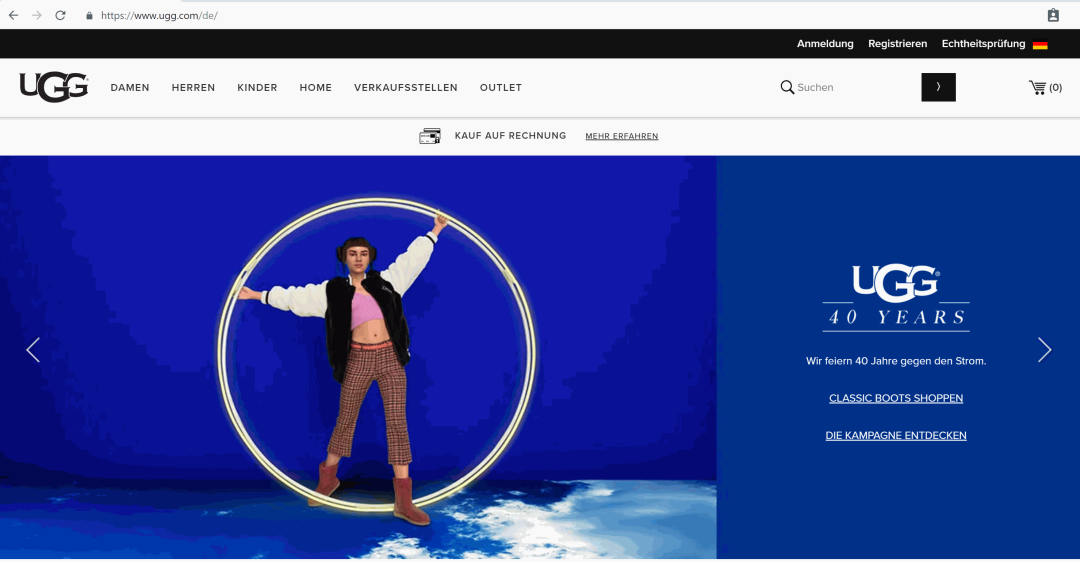This screenshot has width=1080, height=562.
Task: Go to Verkaufsstellen page
Action: [406, 87]
